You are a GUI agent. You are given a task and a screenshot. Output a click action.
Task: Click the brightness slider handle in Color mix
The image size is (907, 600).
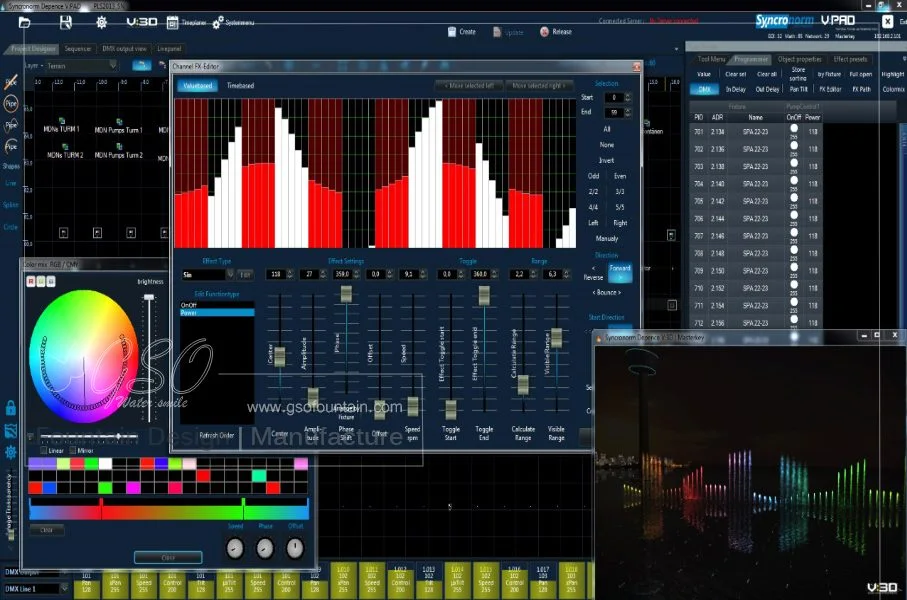coord(149,297)
